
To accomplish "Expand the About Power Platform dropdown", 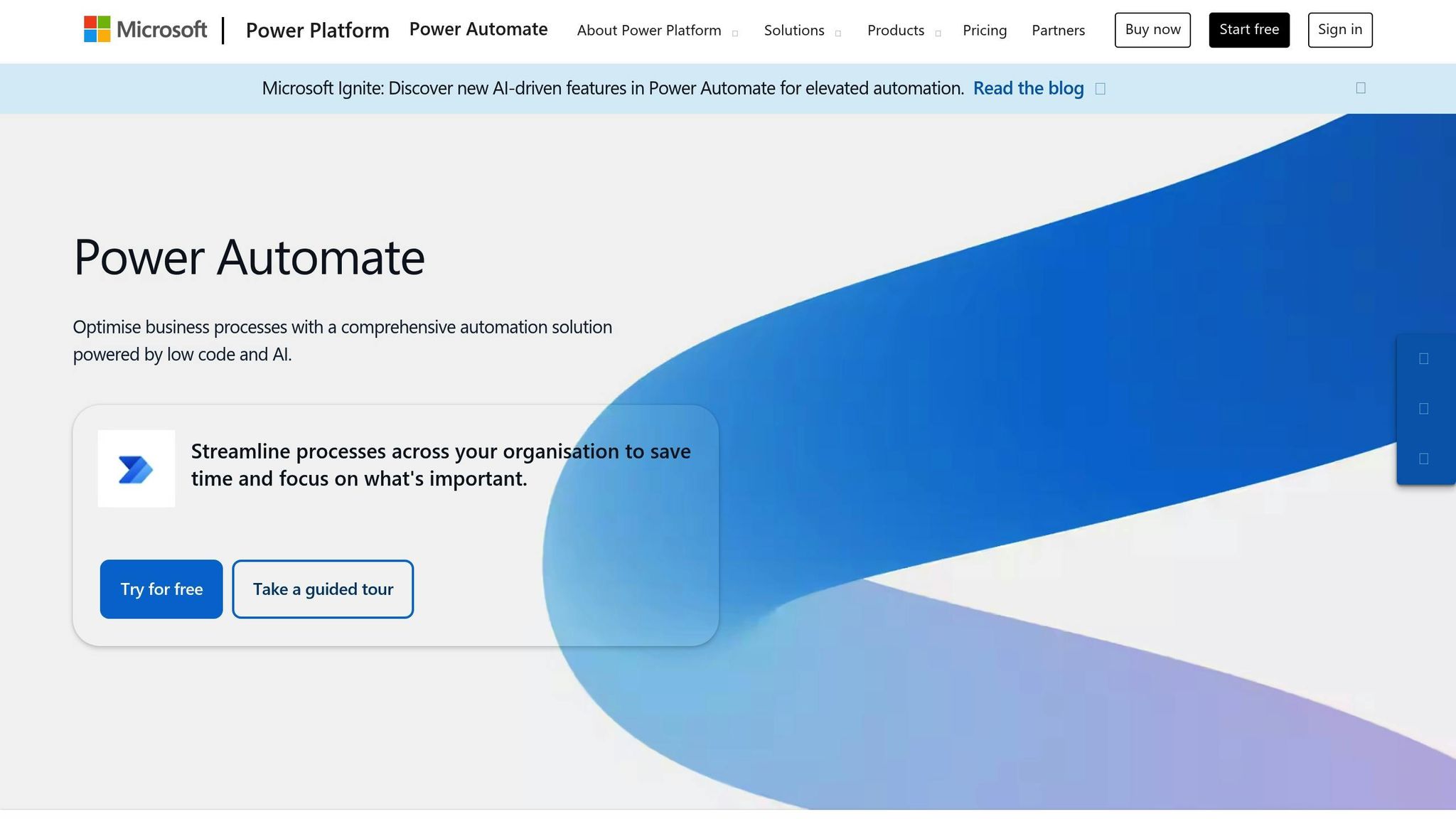I will [x=649, y=31].
